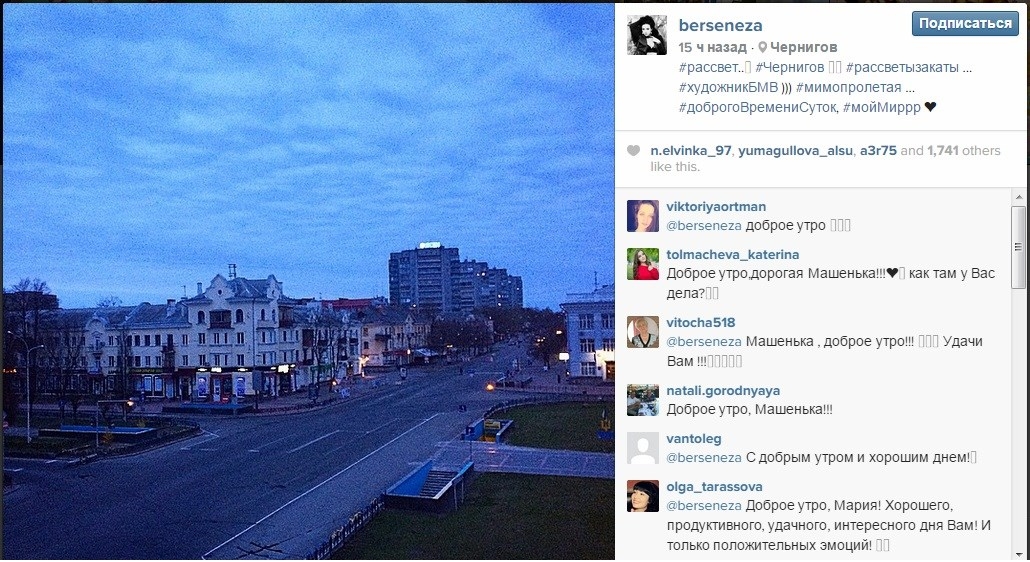Click vantoleg default avatar icon
This screenshot has height=562, width=1030.
(x=642, y=448)
